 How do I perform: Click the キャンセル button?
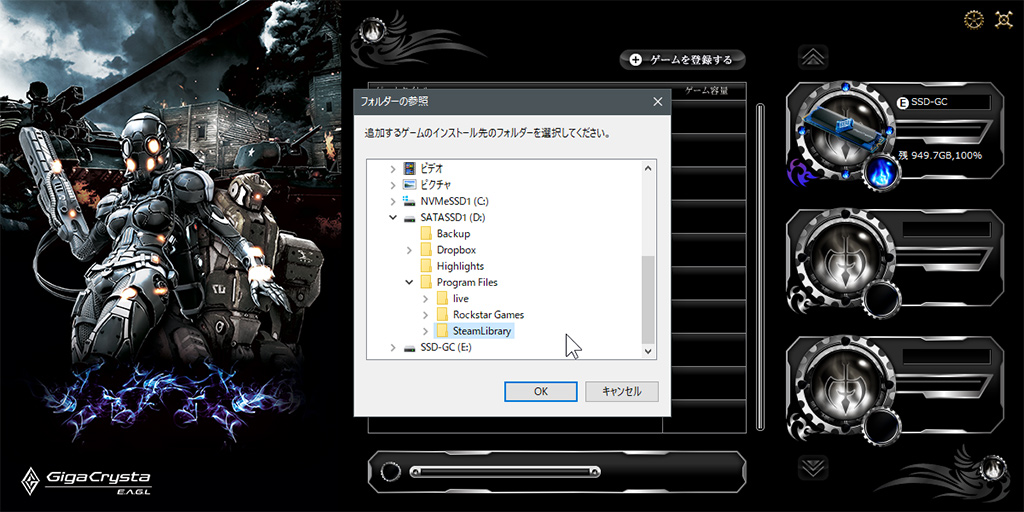pyautogui.click(x=622, y=391)
